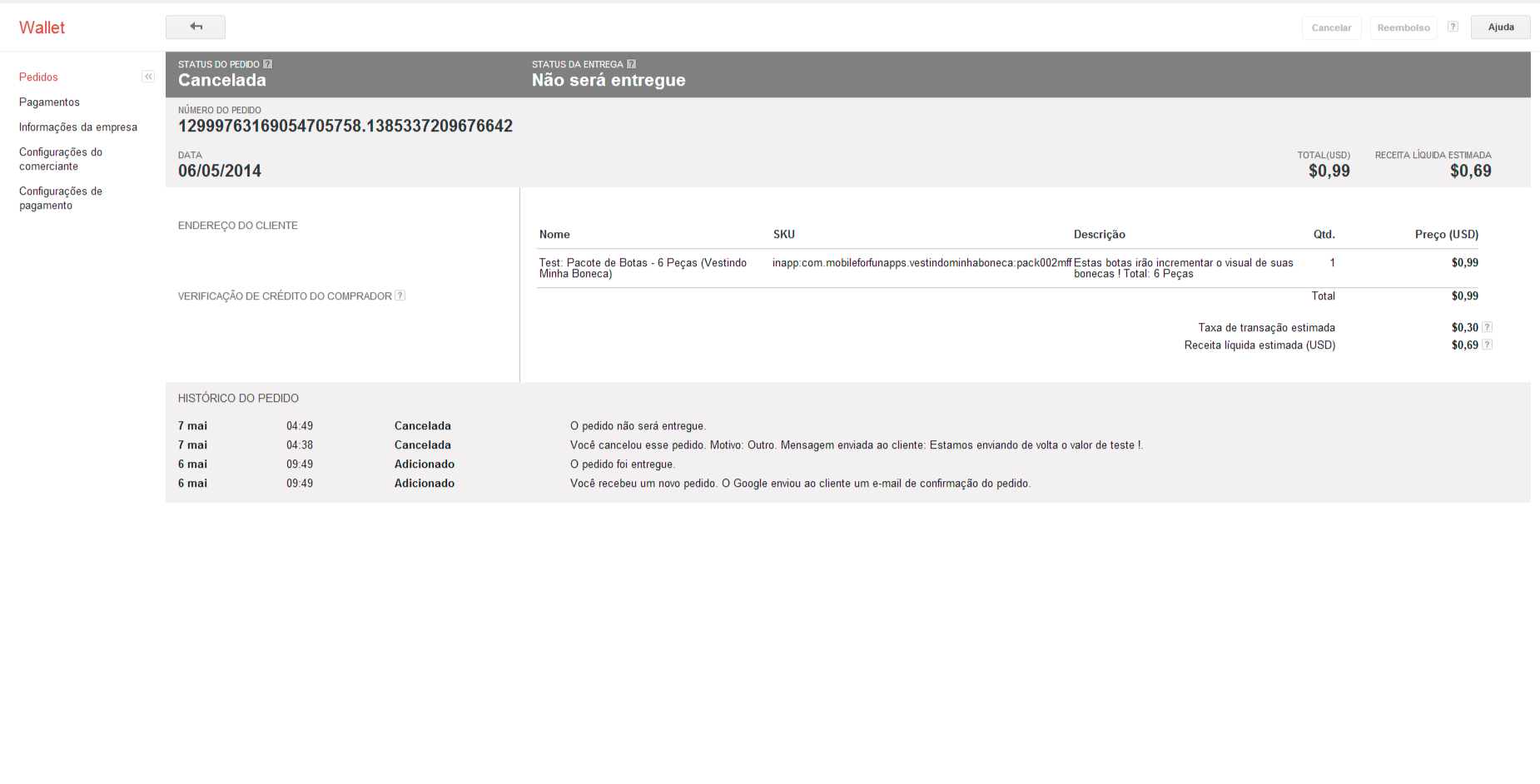Open Configurações do comerciante
Screen dimensions: 1540x784
point(61,159)
